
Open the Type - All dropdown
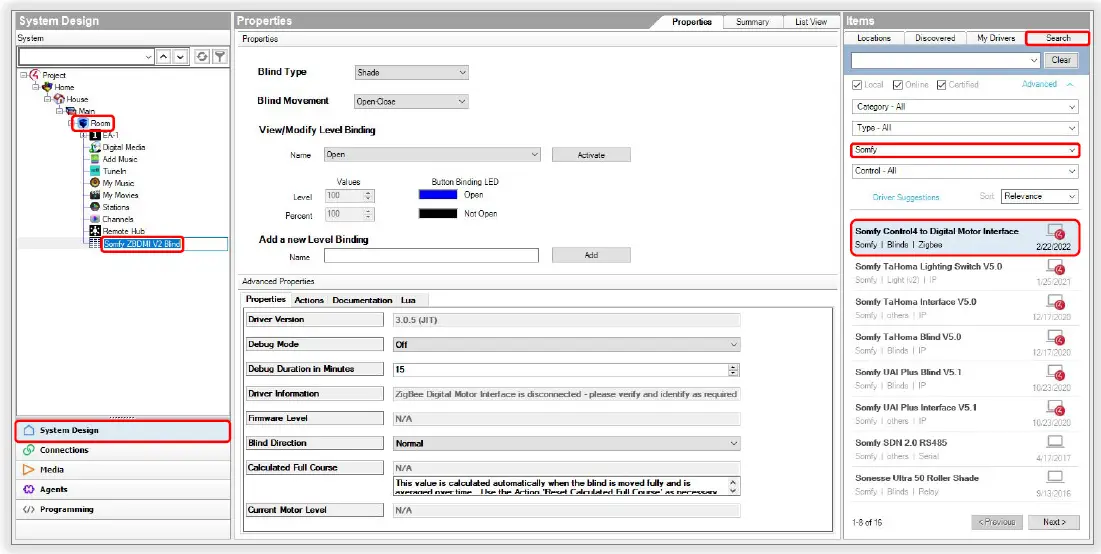tap(965, 128)
